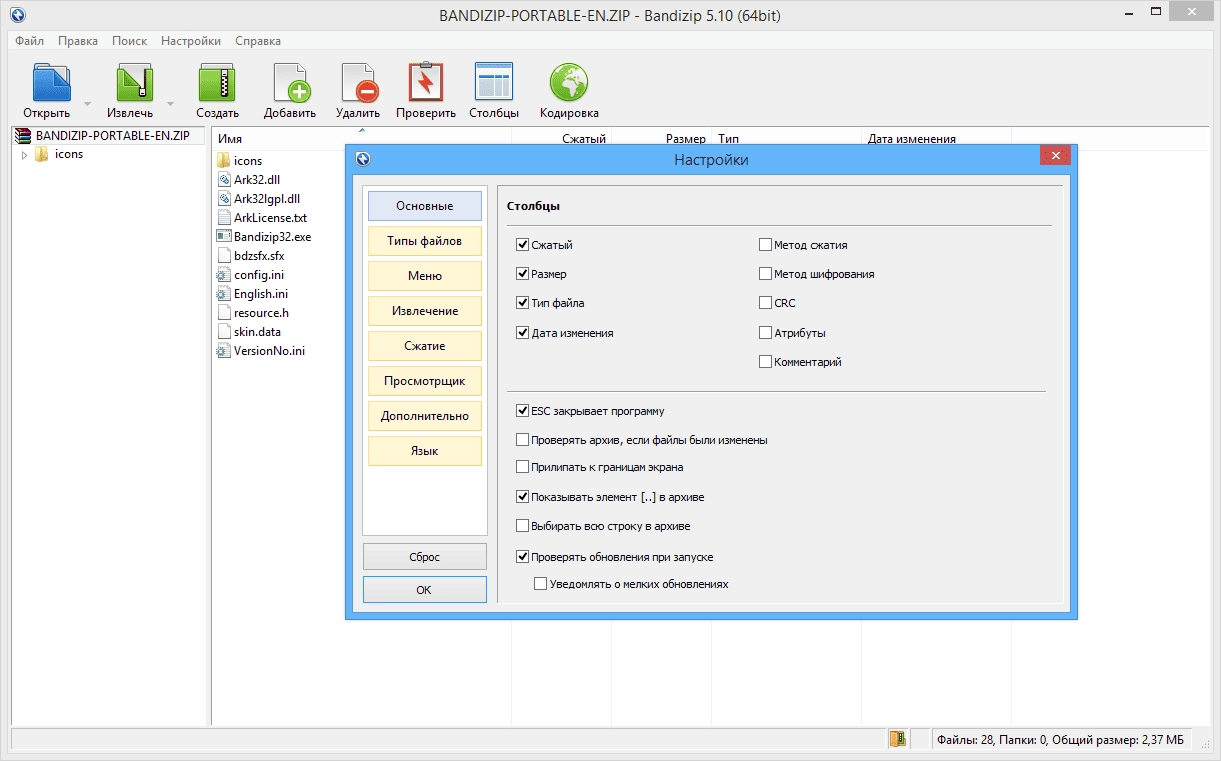The width and height of the screenshot is (1221, 761).
Task: Switch to Типы файлов settings tab
Action: [x=425, y=240]
